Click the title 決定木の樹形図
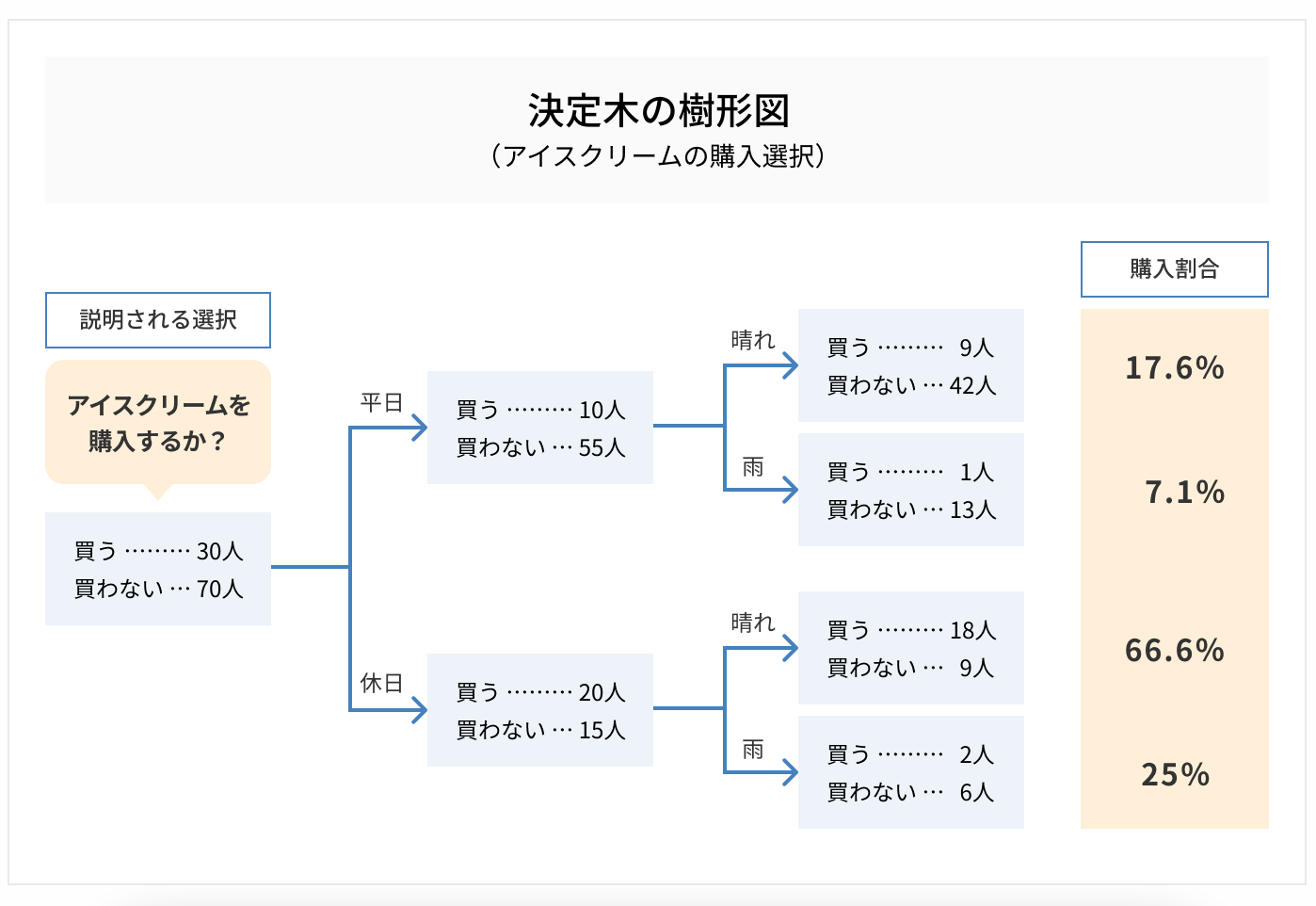This screenshot has width=1316, height=906. (658, 111)
